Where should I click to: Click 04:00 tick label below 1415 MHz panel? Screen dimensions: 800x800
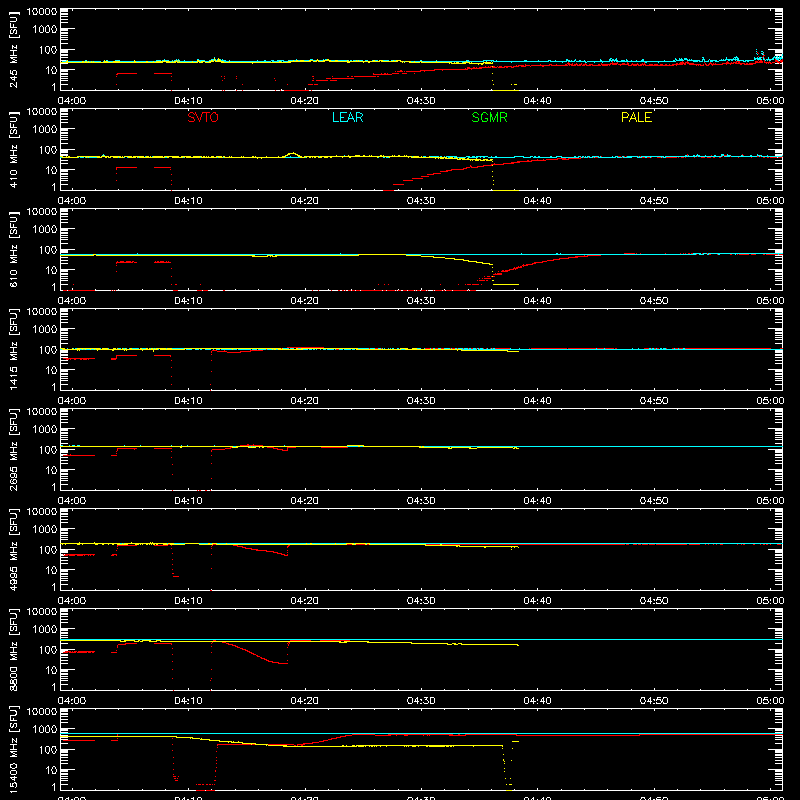click(x=72, y=401)
